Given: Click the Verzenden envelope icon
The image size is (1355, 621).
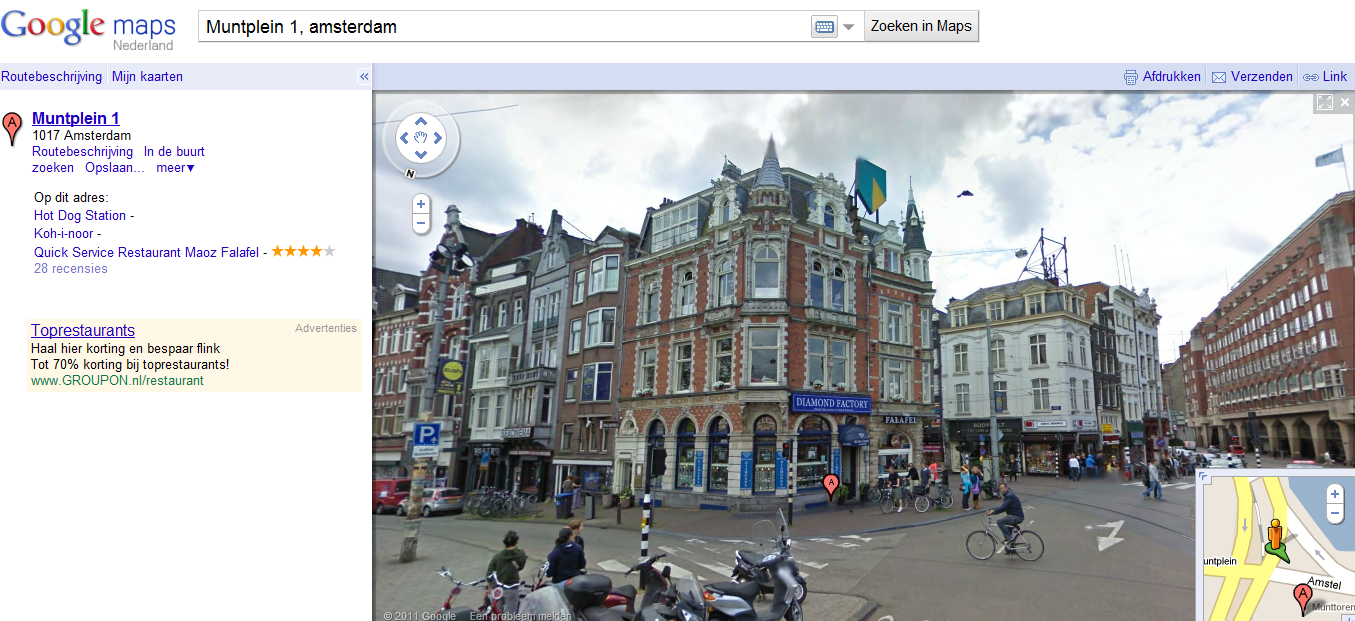Looking at the screenshot, I should pos(1219,77).
